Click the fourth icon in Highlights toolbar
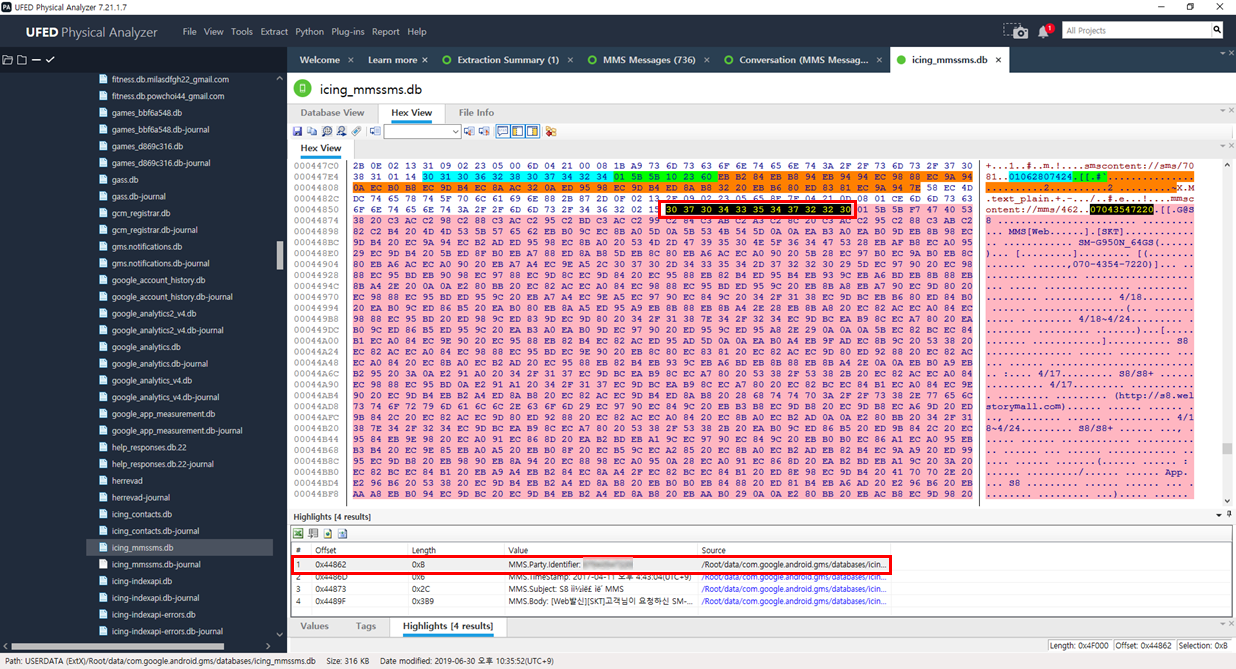This screenshot has width=1236, height=669. (340, 534)
